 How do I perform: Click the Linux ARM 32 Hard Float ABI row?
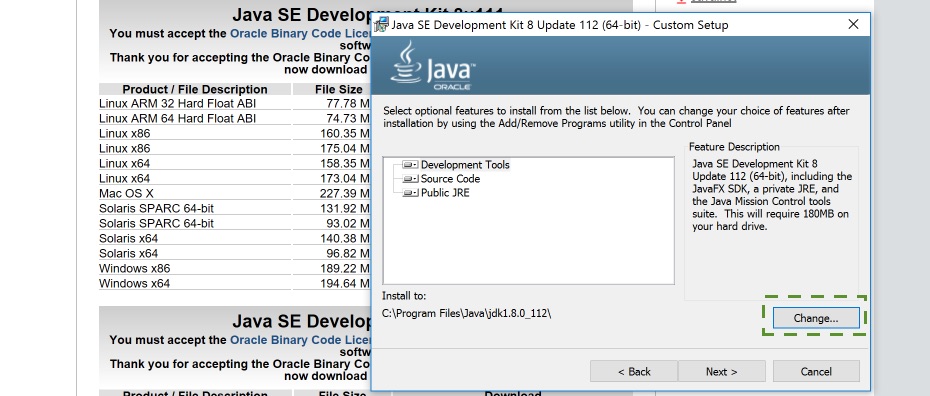235,104
